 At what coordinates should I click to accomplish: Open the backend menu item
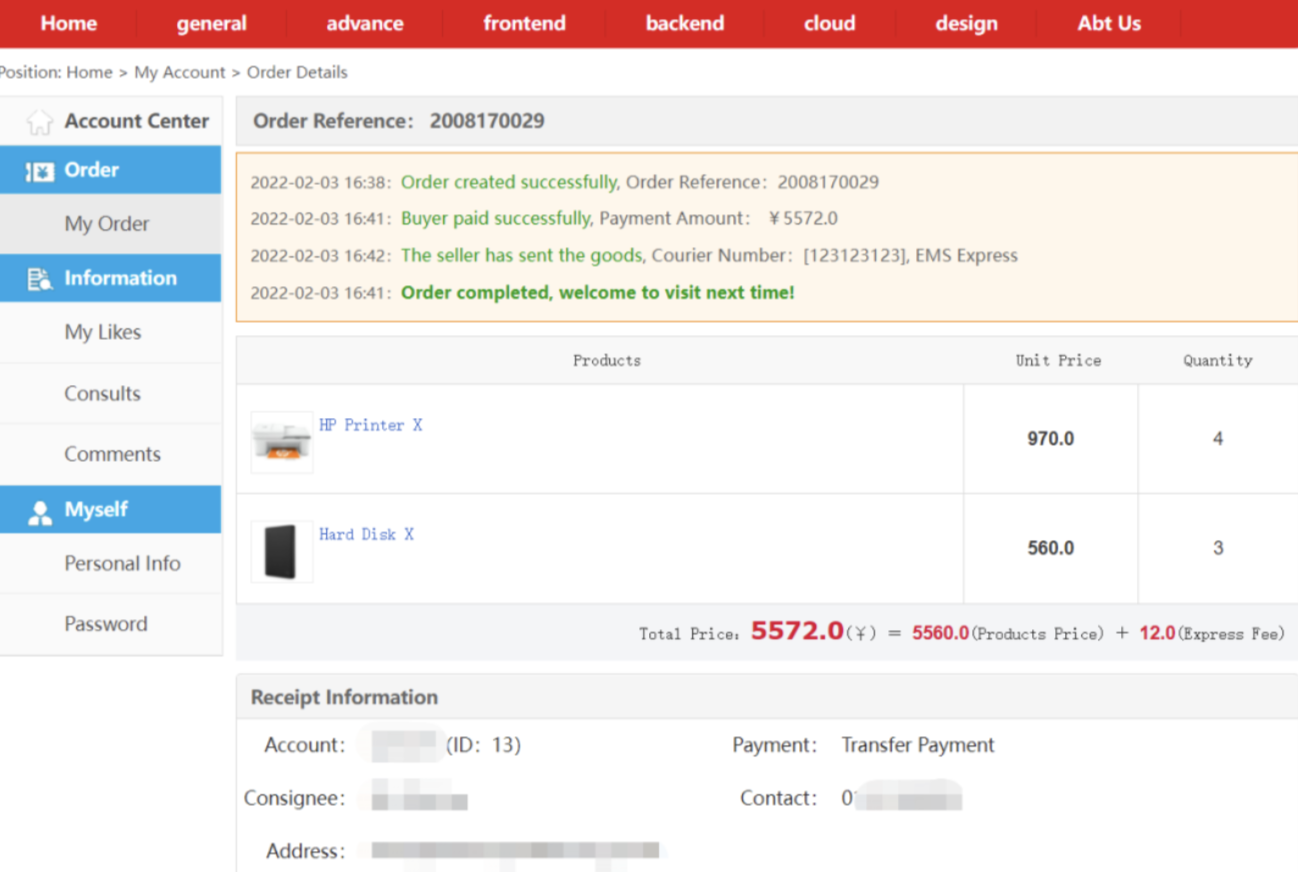pos(684,22)
